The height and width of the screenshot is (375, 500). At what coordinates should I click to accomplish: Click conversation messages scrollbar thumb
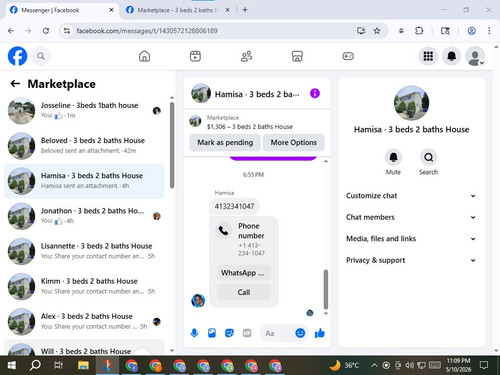tap(326, 289)
